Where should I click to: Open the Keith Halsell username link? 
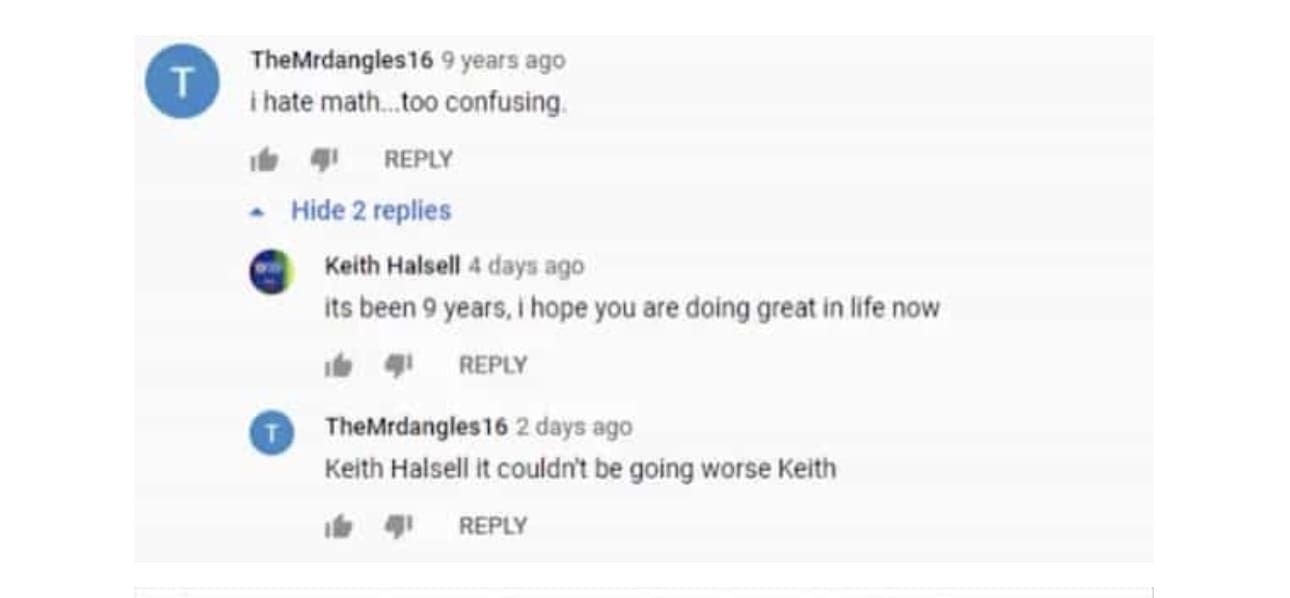tap(392, 266)
